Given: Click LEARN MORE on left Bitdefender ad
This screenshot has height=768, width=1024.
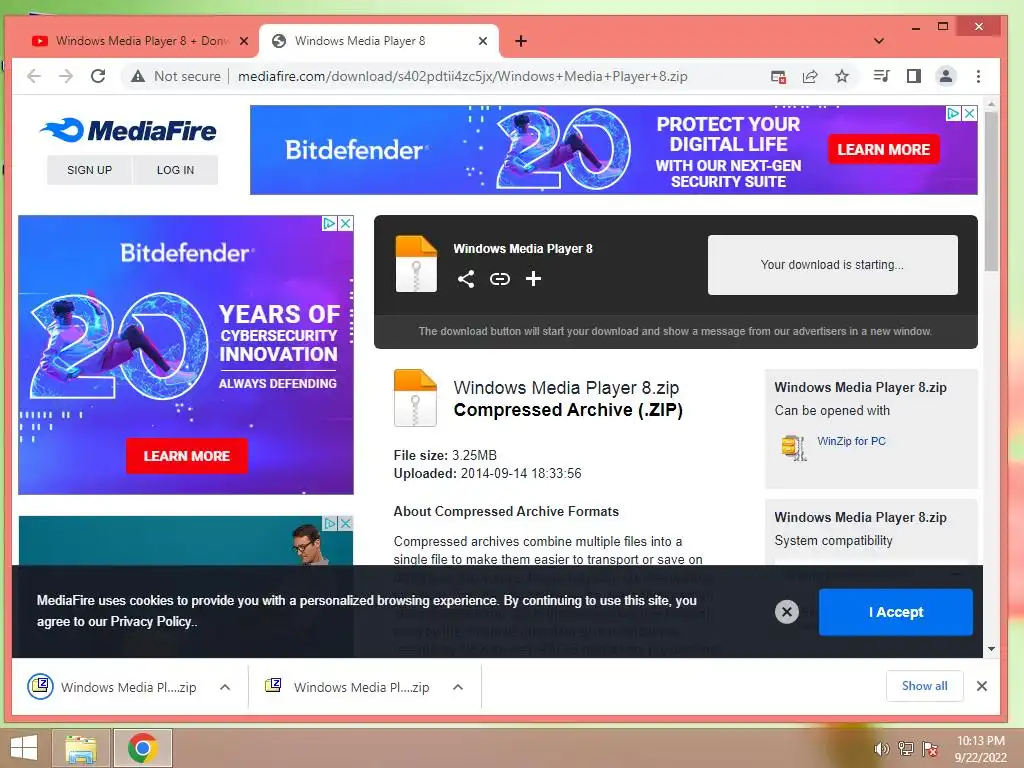Looking at the screenshot, I should (x=187, y=456).
